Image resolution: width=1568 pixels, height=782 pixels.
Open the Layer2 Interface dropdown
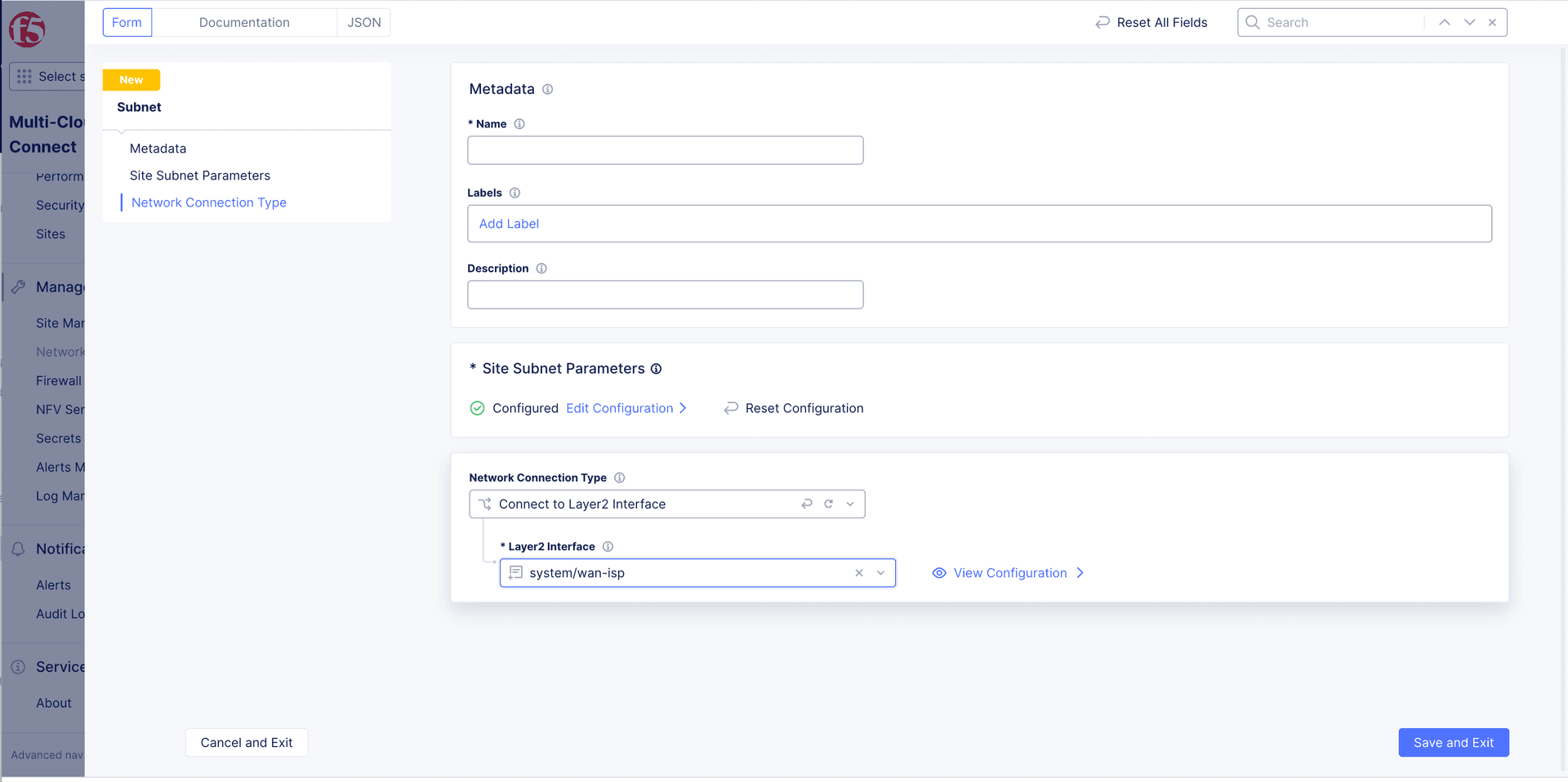[880, 573]
